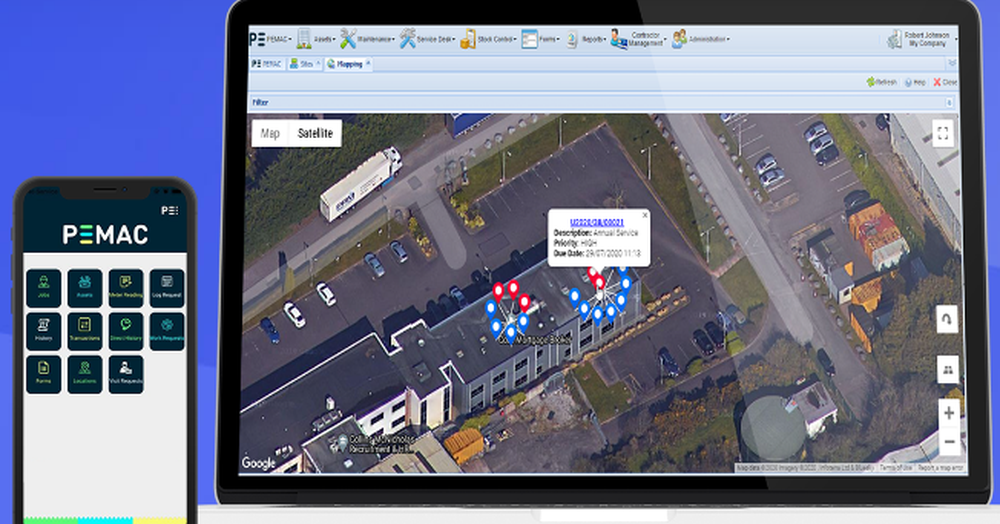This screenshot has width=1000, height=524.
Task: Open Meter Reading on the phone
Action: 126,287
